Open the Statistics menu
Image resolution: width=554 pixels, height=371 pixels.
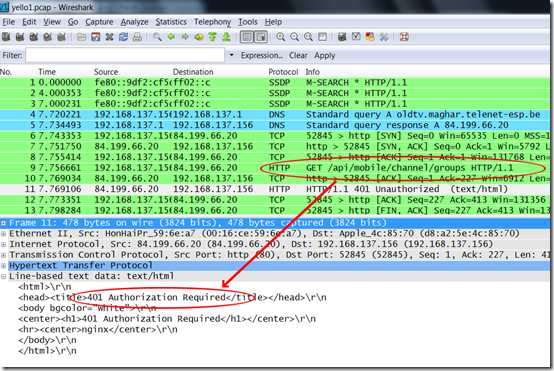point(171,22)
